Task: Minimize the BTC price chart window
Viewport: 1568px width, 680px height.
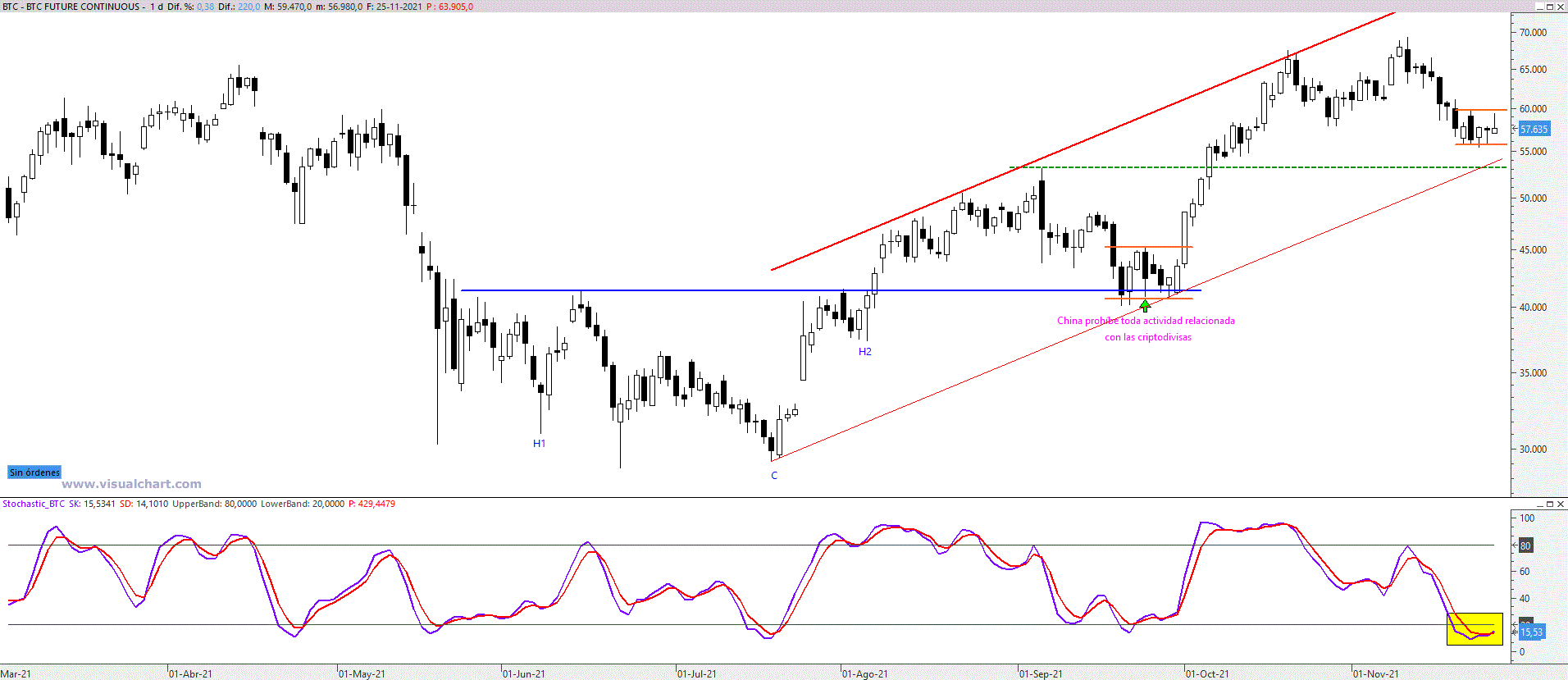Action: 1540,7
